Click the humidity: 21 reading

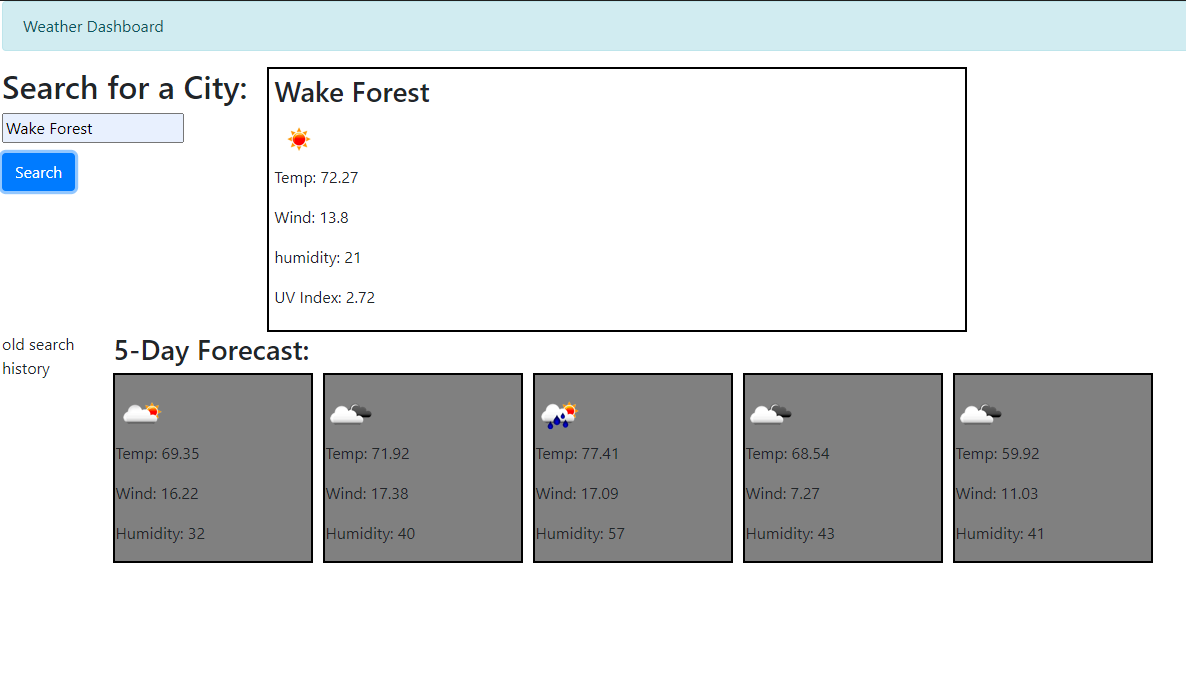coord(318,258)
